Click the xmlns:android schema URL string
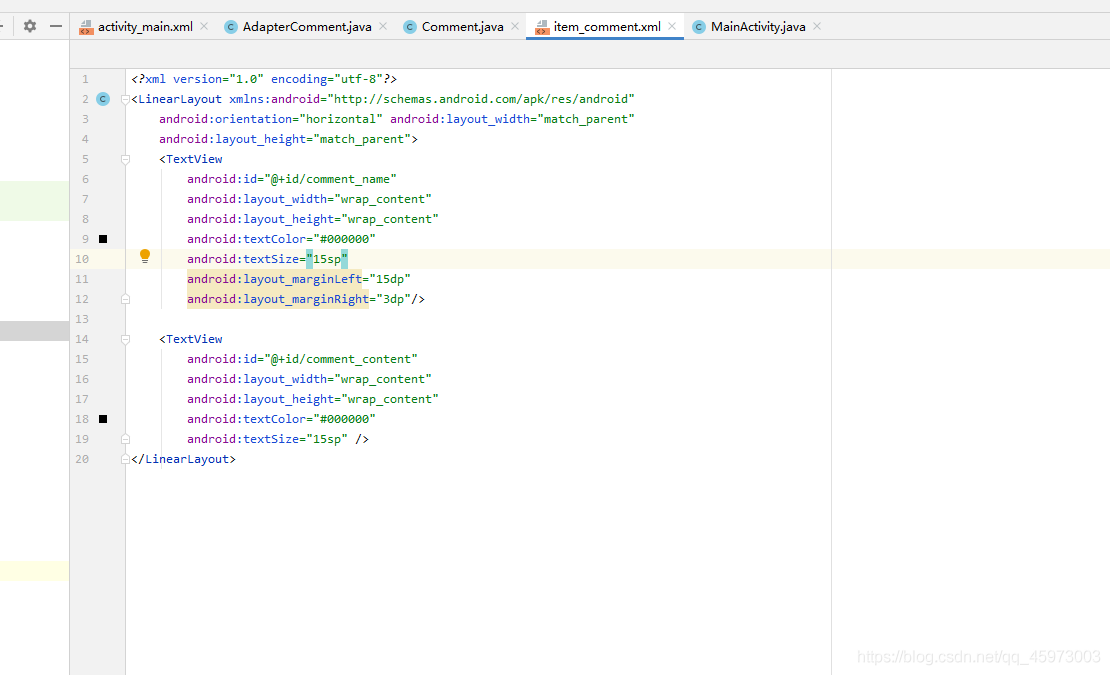1110x675 pixels. [481, 99]
